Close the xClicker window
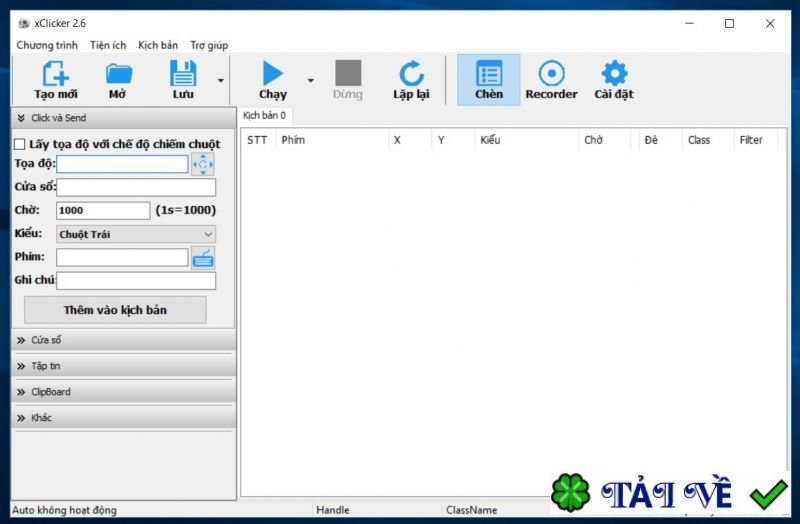 [x=770, y=23]
